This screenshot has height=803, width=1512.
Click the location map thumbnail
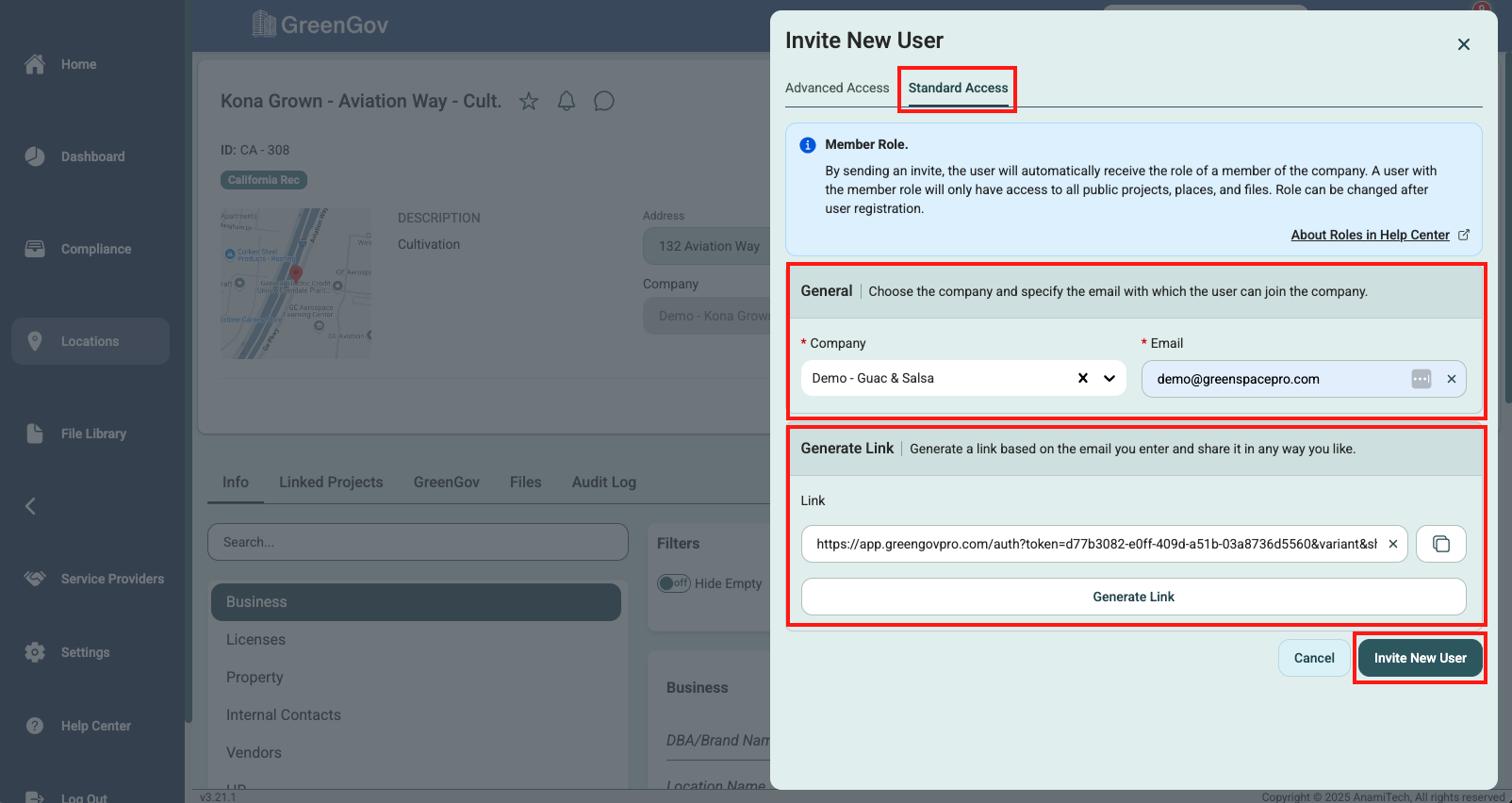[296, 283]
